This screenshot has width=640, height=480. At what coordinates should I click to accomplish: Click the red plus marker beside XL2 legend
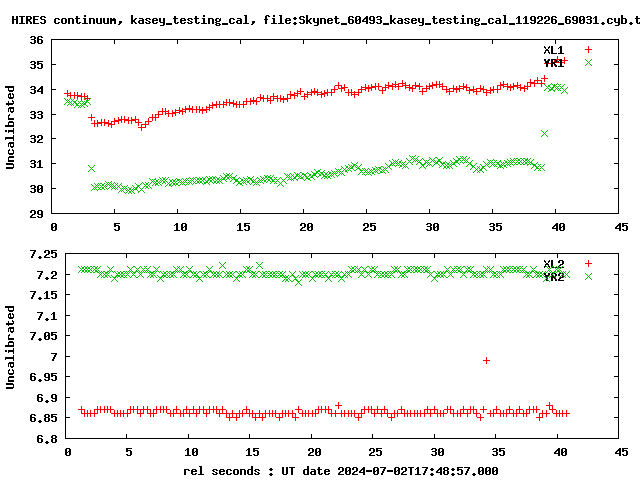(588, 263)
